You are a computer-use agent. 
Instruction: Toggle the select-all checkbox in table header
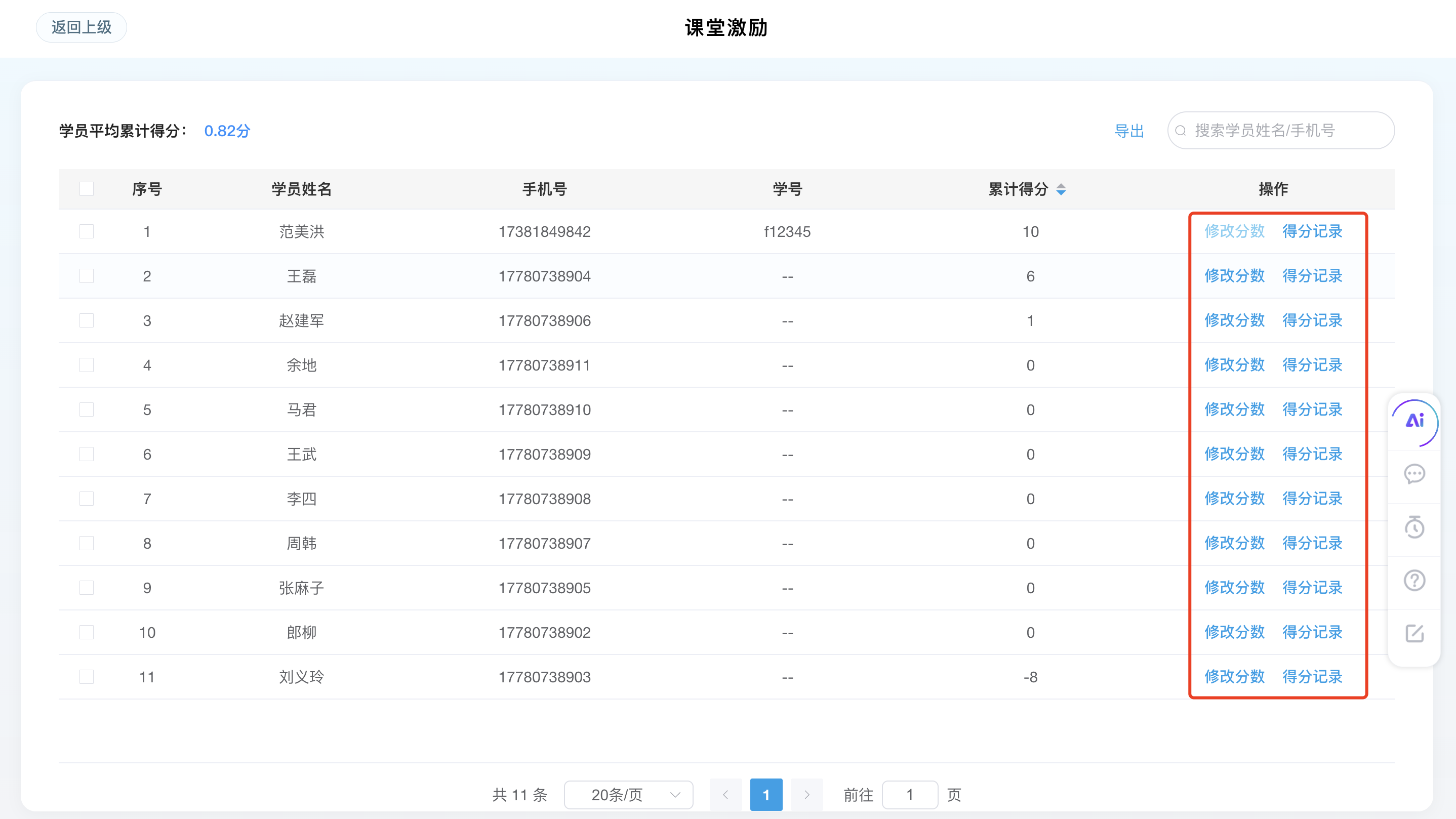86,189
